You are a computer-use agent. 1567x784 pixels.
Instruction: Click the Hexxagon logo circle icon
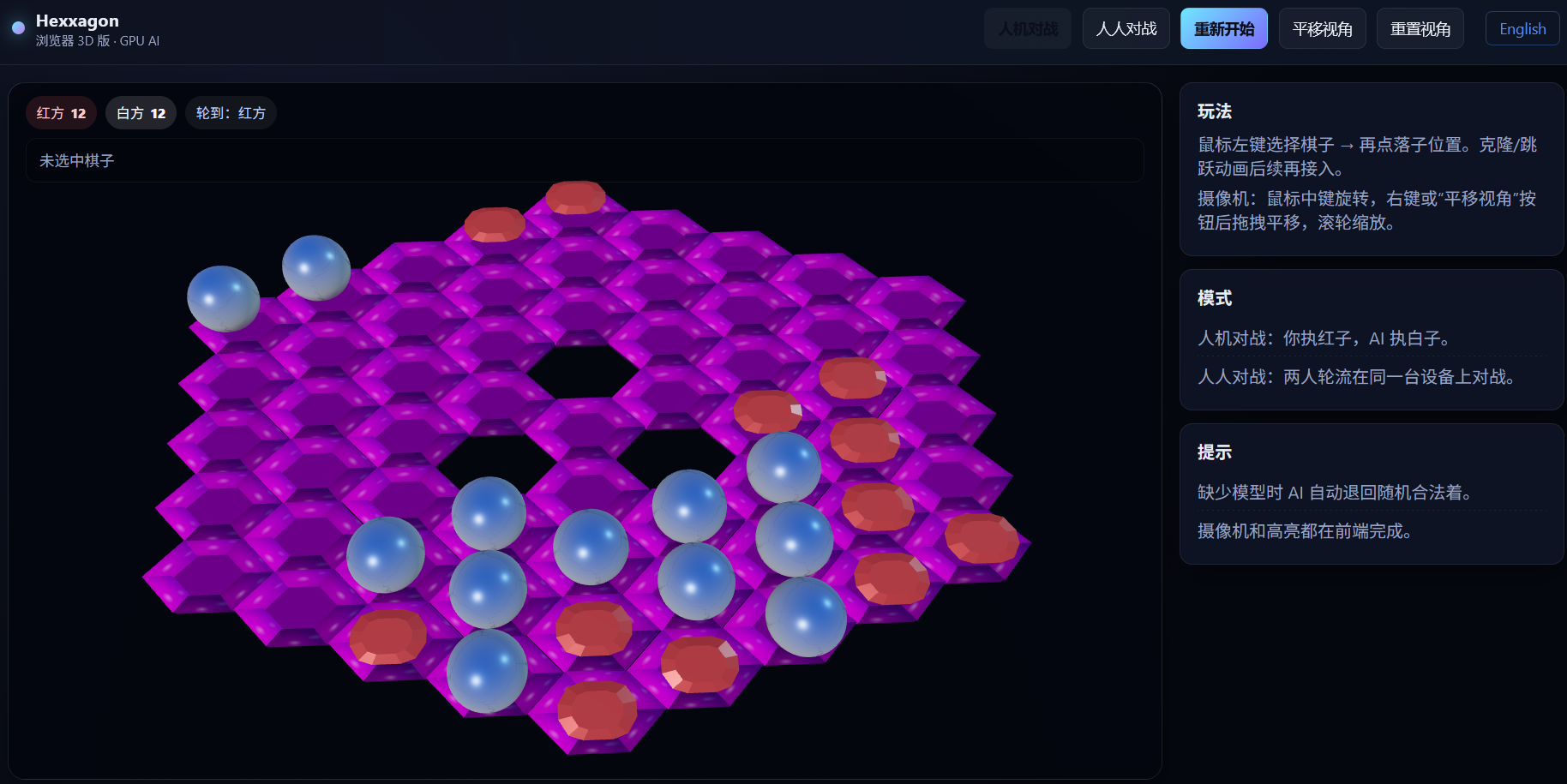[x=18, y=28]
